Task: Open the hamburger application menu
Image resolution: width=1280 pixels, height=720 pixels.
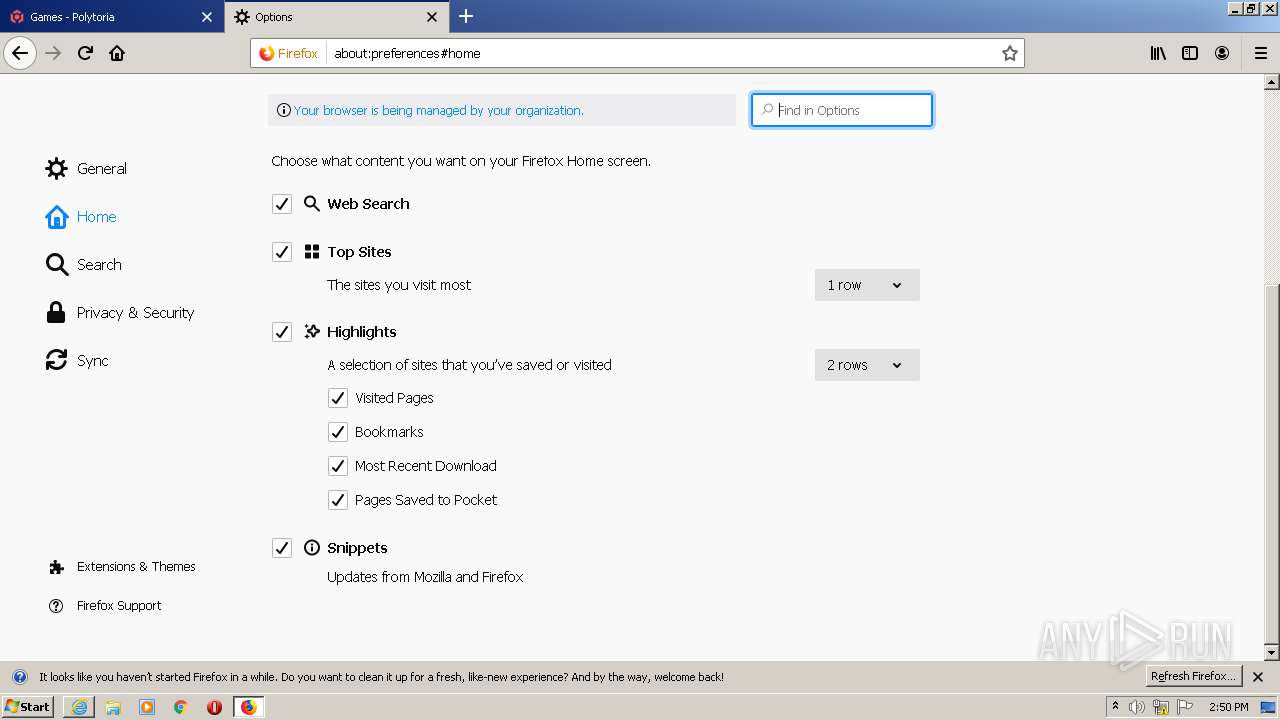Action: pyautogui.click(x=1261, y=53)
